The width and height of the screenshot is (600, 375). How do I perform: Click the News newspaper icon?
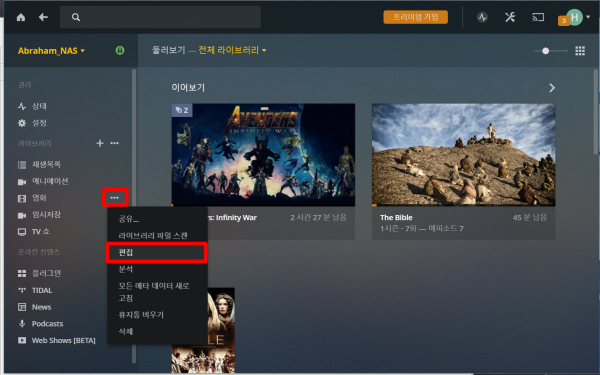pyautogui.click(x=22, y=307)
